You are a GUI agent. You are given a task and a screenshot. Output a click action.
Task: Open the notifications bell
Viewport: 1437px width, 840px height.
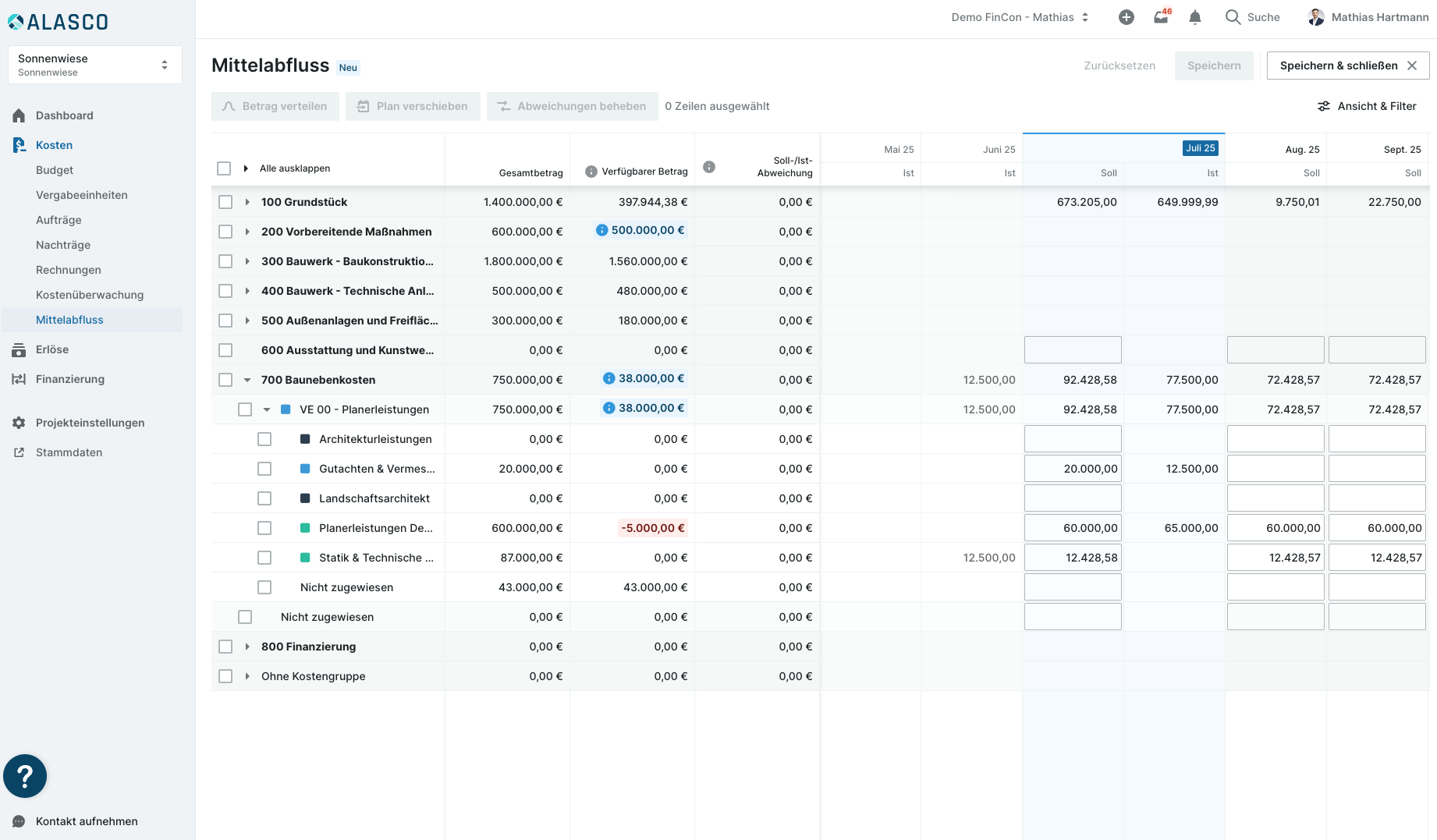click(x=1194, y=17)
